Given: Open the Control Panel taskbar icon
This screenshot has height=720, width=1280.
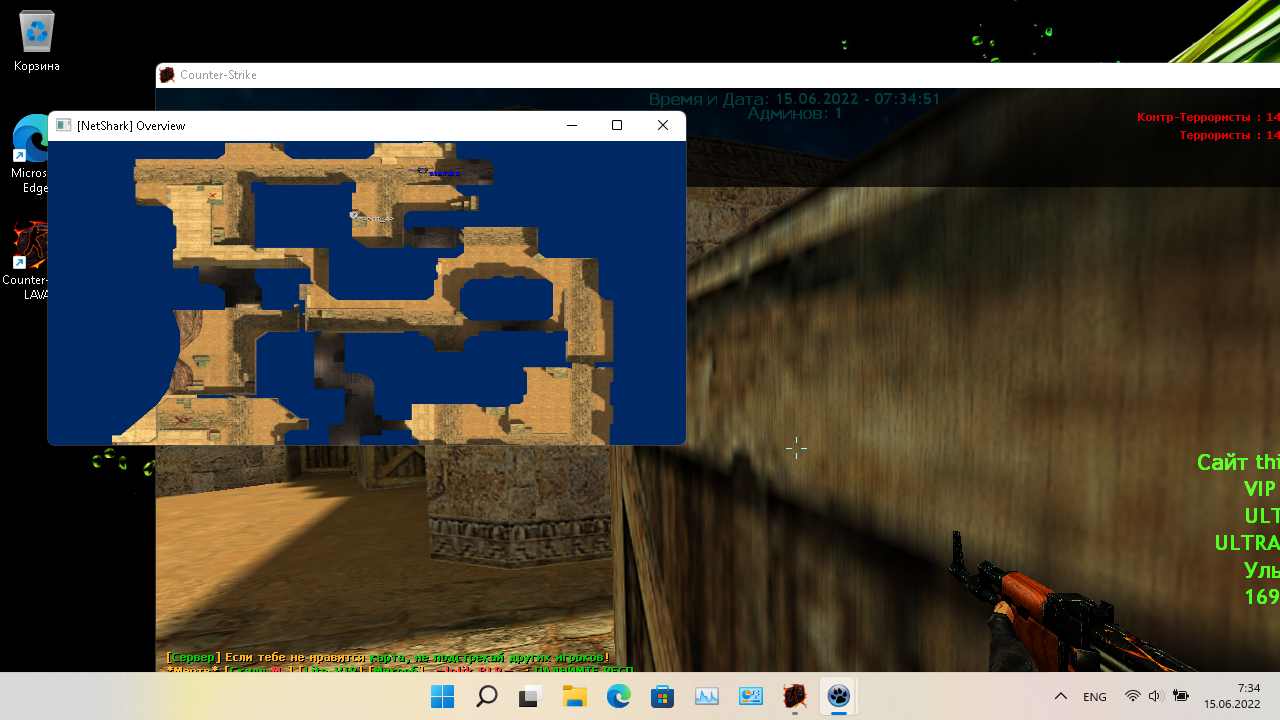Looking at the screenshot, I should pyautogui.click(x=750, y=696).
